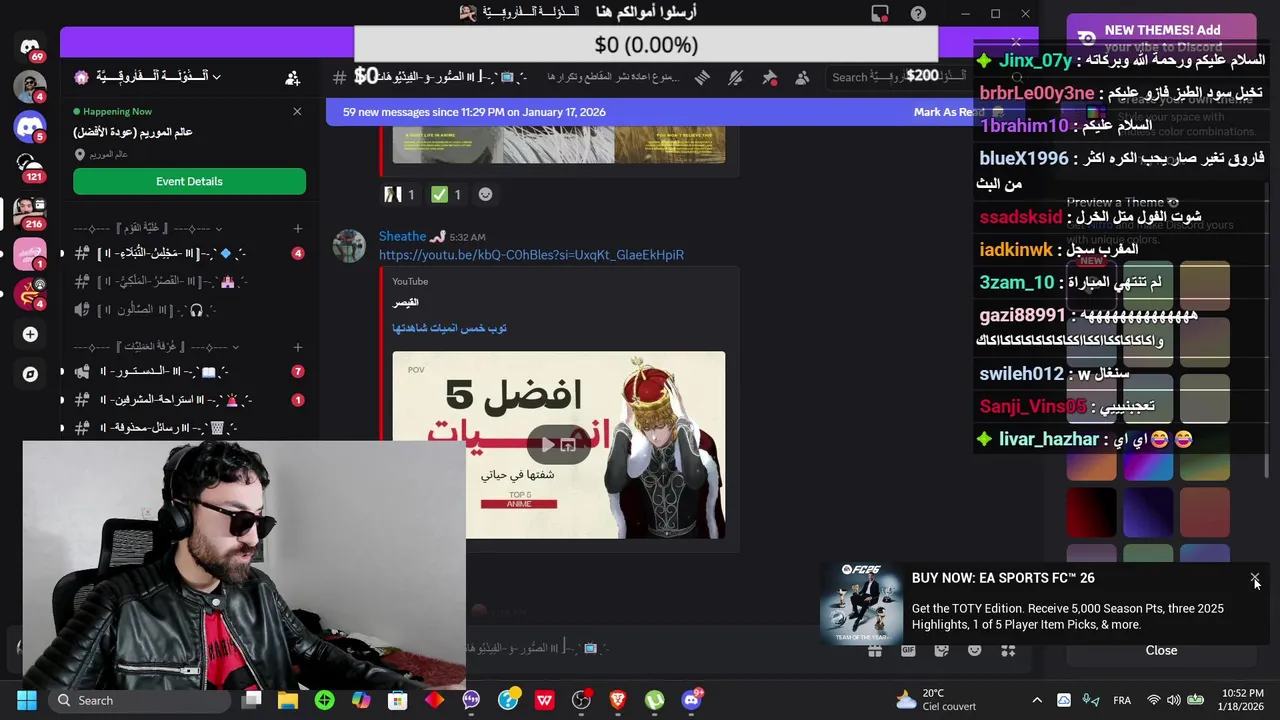
Task: Click the Add a Server plus icon
Action: [30, 334]
